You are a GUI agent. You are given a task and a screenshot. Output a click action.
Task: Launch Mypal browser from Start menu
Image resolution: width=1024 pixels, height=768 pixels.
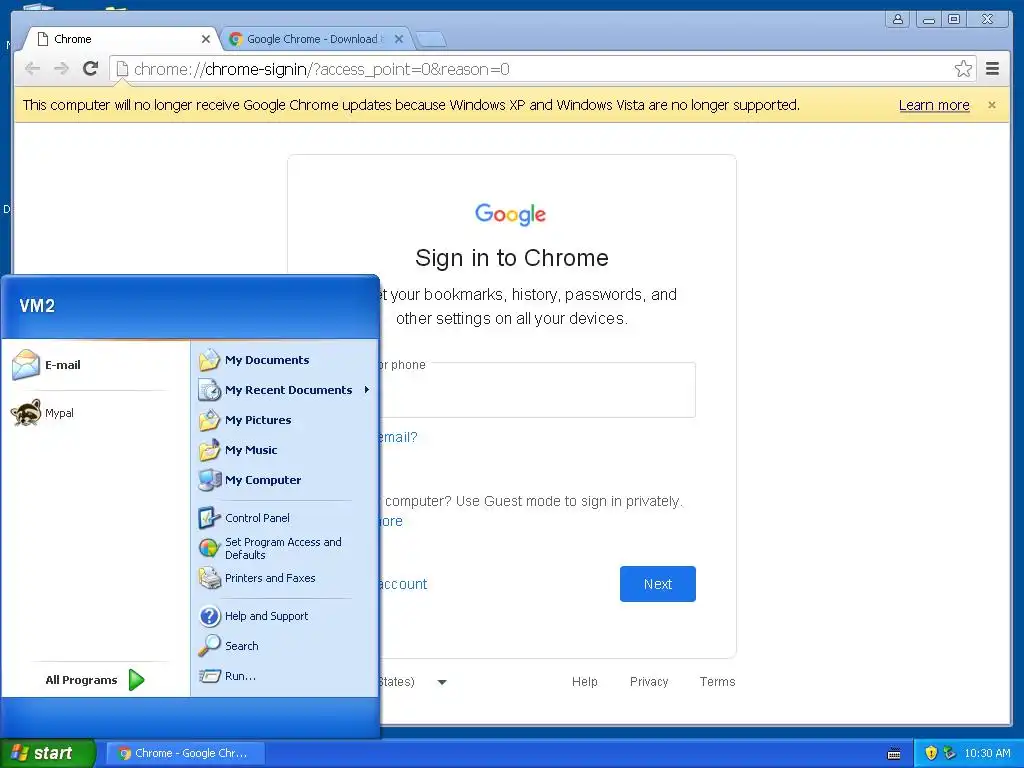click(x=93, y=413)
